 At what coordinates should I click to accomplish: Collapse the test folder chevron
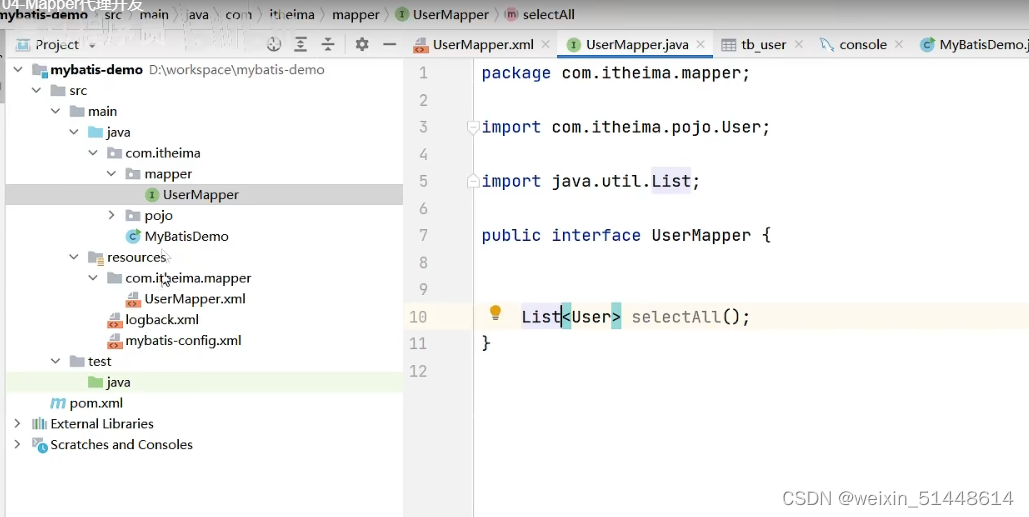pyautogui.click(x=56, y=361)
